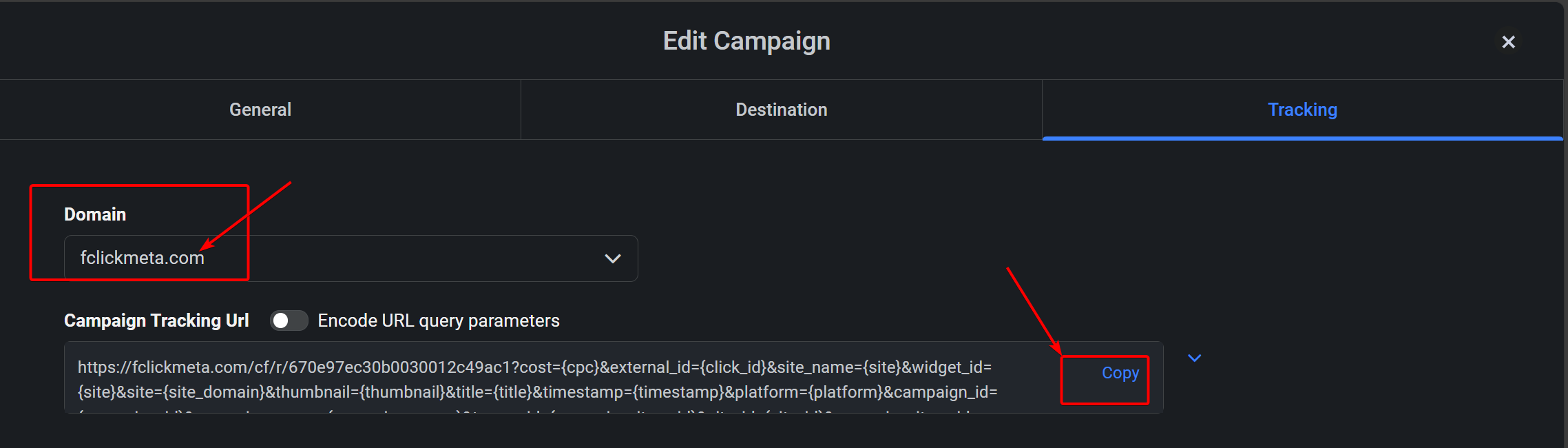The image size is (1568, 448).
Task: Click the URL line containing thumbnail and timestamp
Action: tap(537, 392)
